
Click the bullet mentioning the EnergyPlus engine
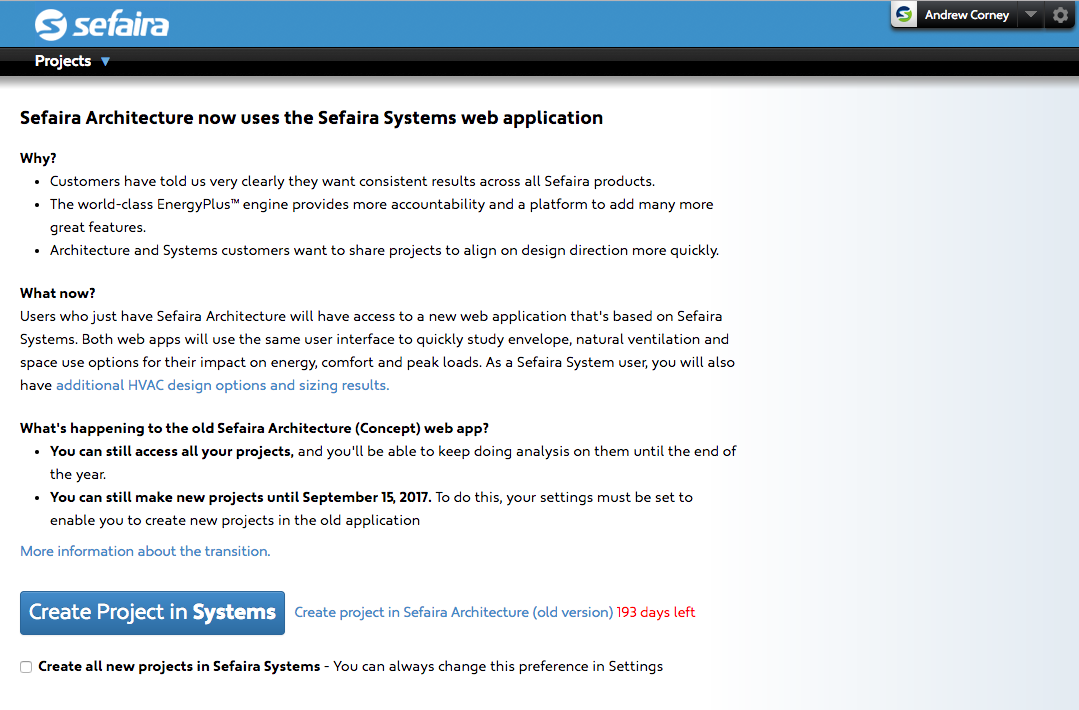tap(382, 215)
